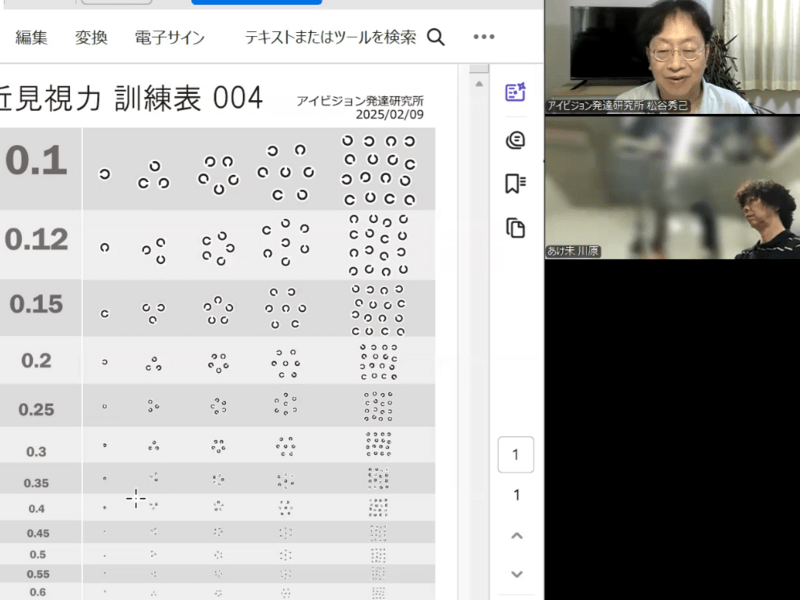Click the テキストまたはツールを検索 search field
Image resolution: width=800 pixels, height=600 pixels.
point(331,37)
